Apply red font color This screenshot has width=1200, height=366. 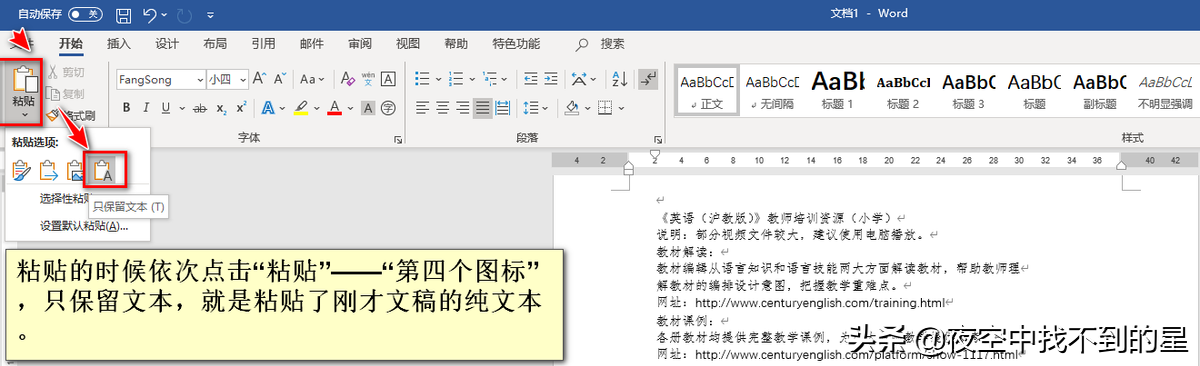click(334, 107)
